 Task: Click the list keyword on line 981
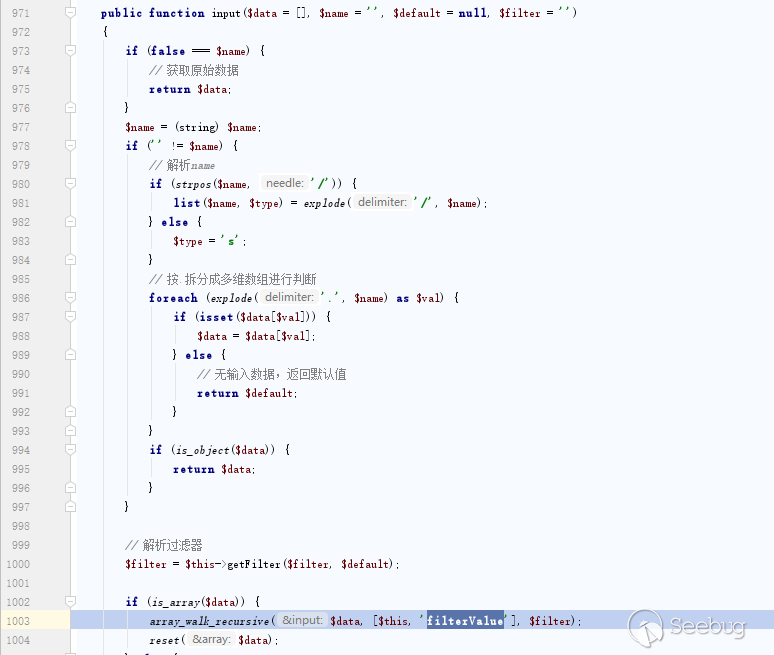coord(187,203)
